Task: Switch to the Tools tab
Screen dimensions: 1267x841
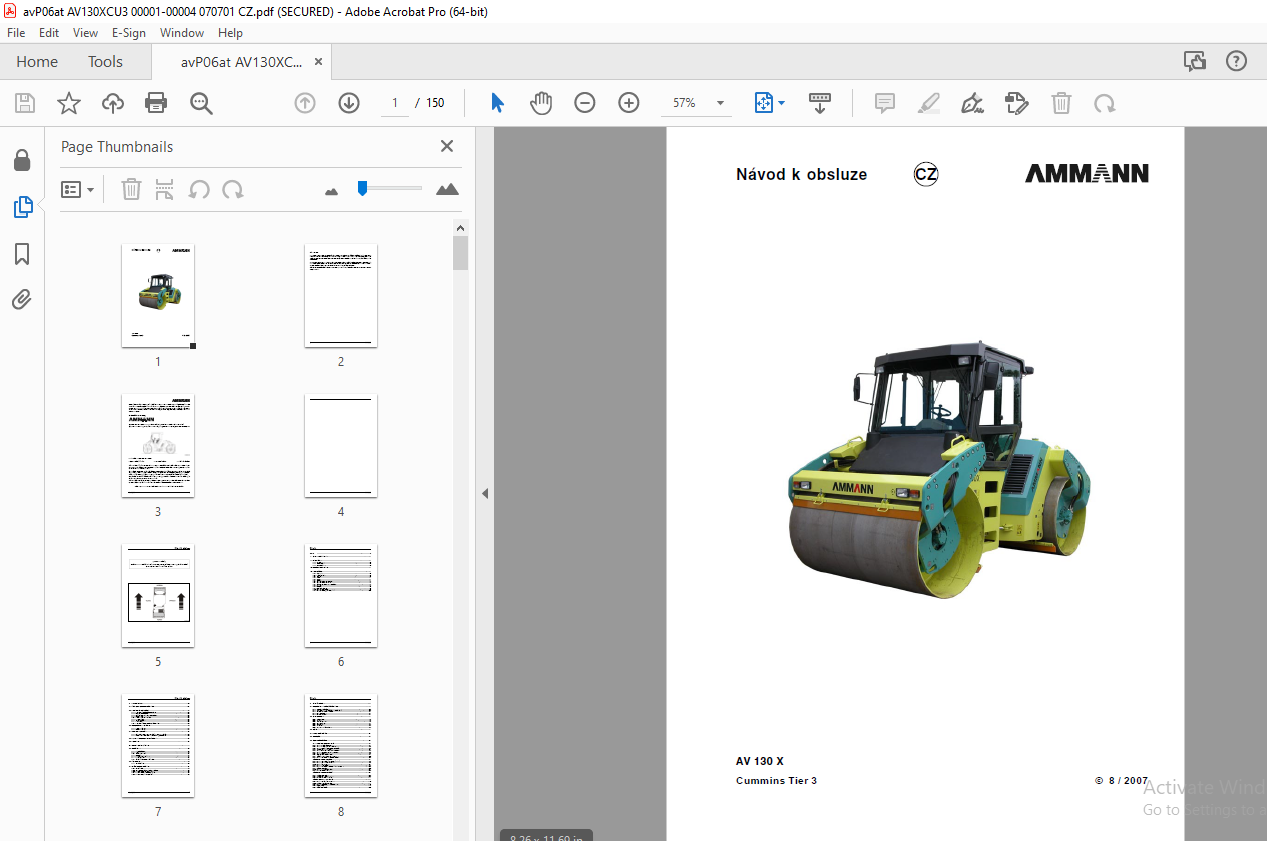Action: [x=105, y=61]
